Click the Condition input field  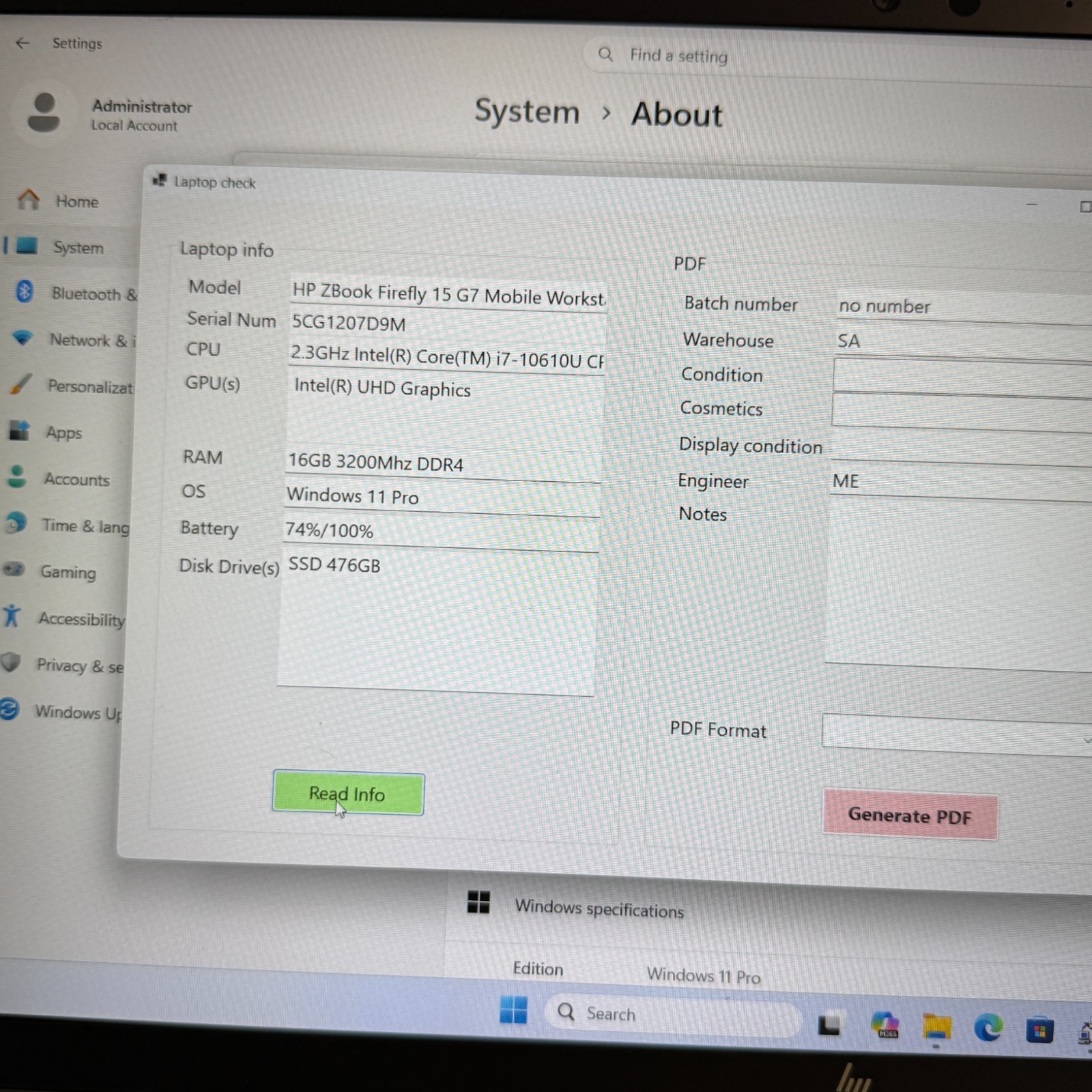[962, 377]
